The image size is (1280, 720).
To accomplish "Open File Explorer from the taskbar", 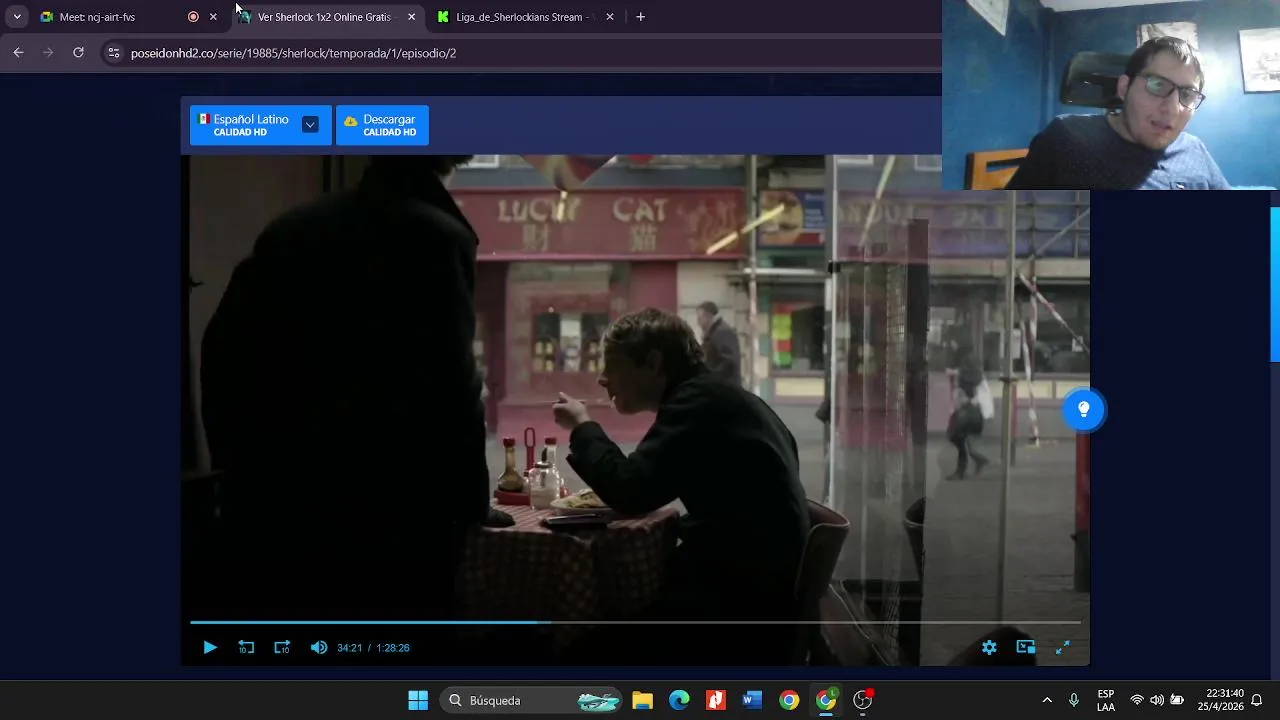I will point(642,700).
